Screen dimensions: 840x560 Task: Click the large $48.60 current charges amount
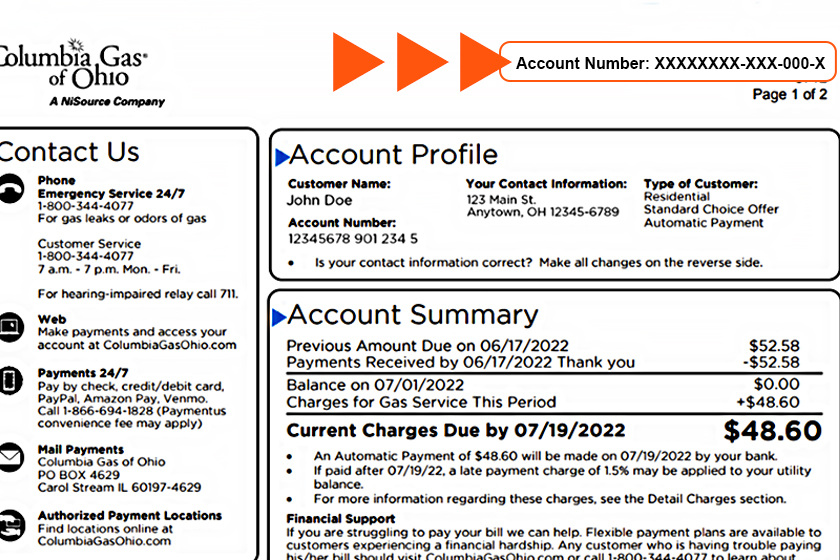click(772, 432)
